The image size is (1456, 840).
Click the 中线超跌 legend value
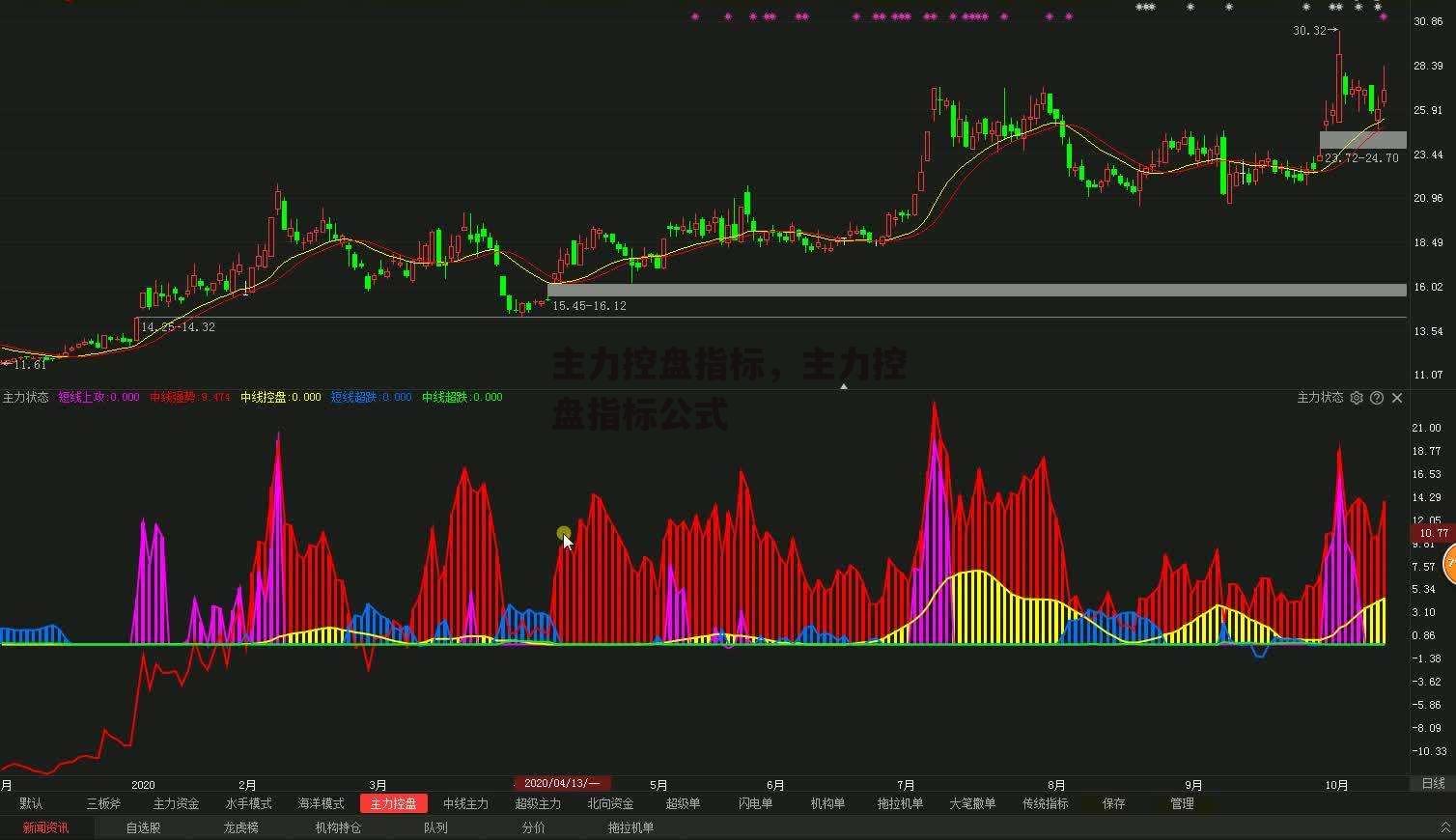click(462, 397)
